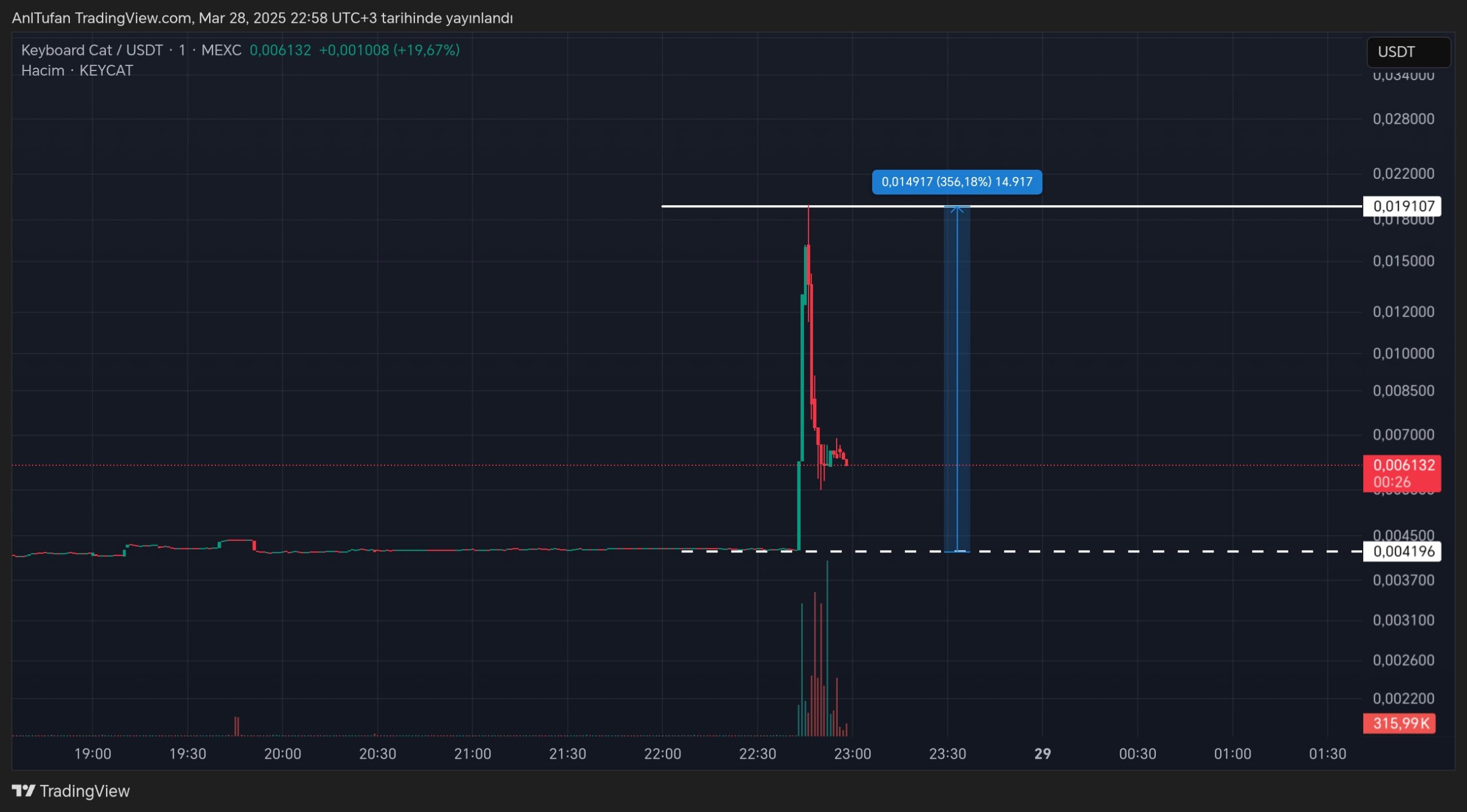
Task: Click the blue 356,18% measurement label
Action: point(956,182)
